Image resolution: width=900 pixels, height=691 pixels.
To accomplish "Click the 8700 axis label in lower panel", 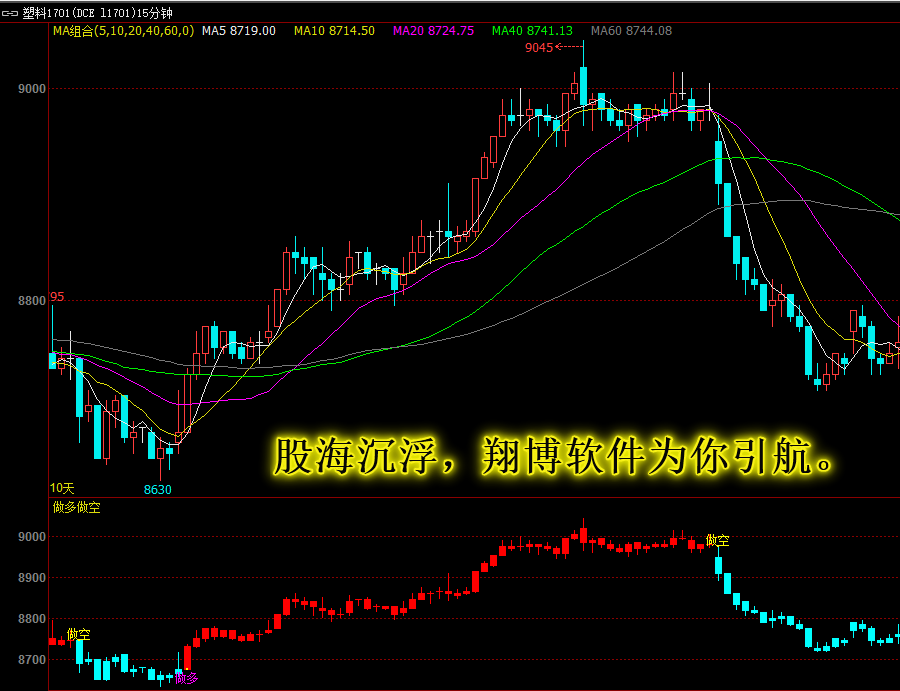I will tap(32, 660).
